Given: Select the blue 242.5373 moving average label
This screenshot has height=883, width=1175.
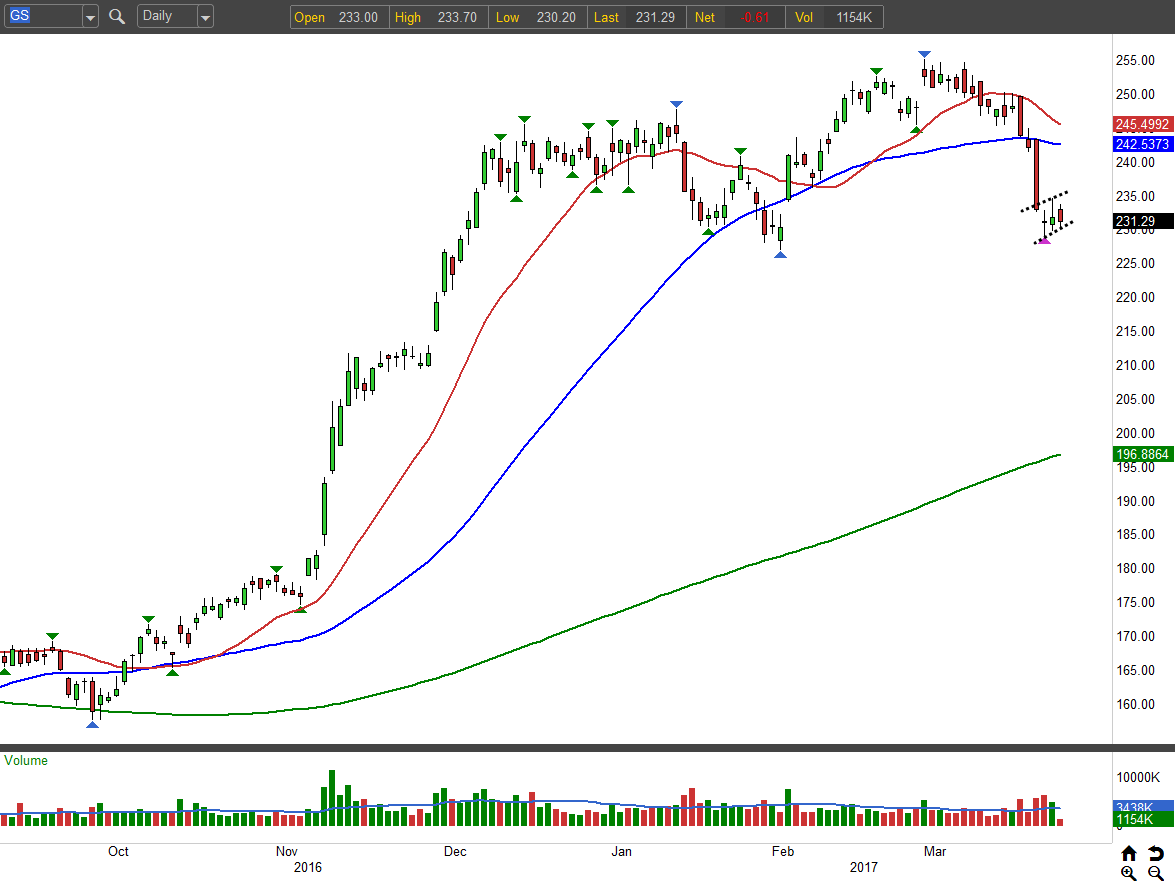Looking at the screenshot, I should tap(1142, 144).
